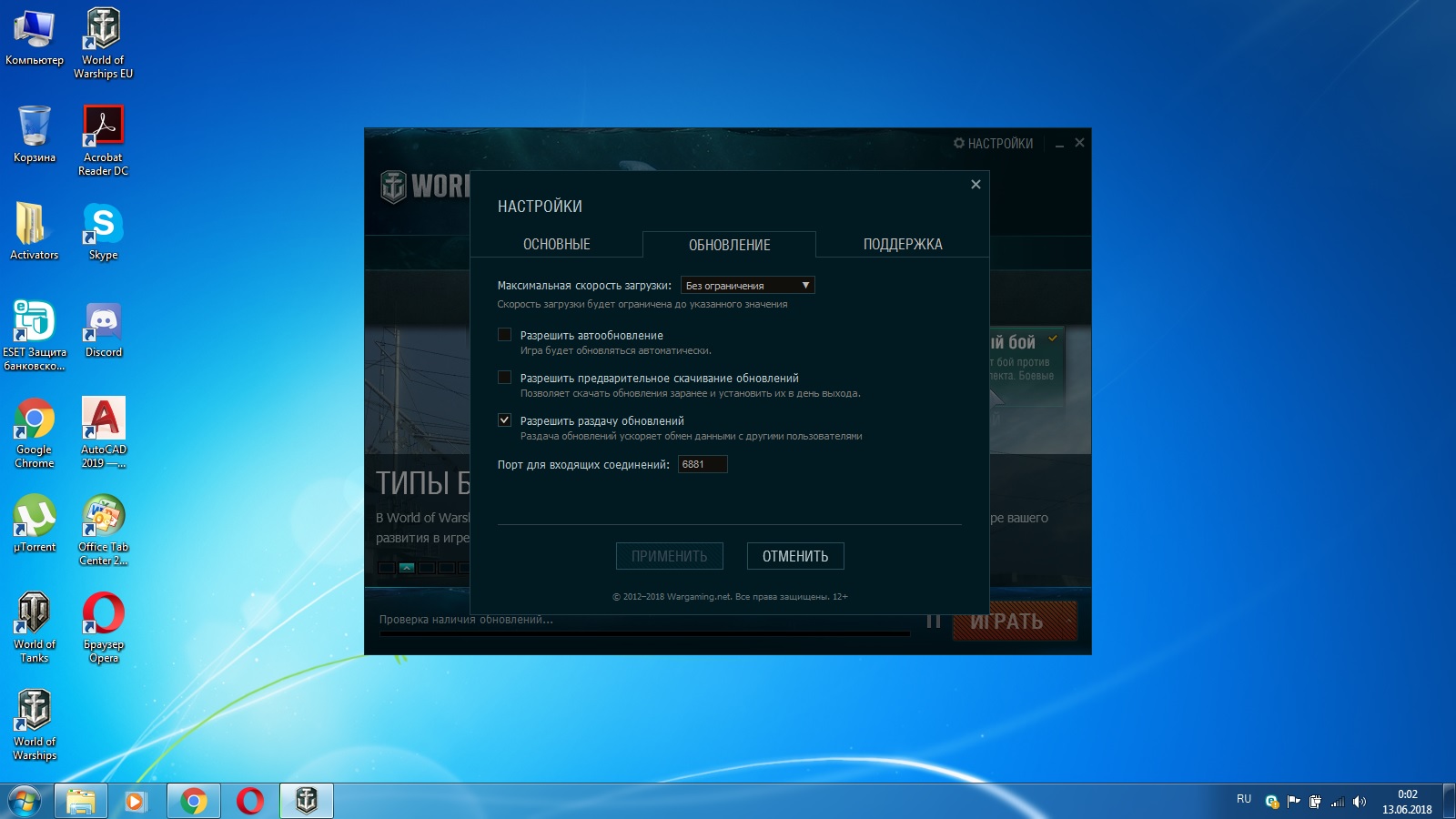Open network signal tray icon
Screen dimensions: 1456x819
click(1337, 802)
